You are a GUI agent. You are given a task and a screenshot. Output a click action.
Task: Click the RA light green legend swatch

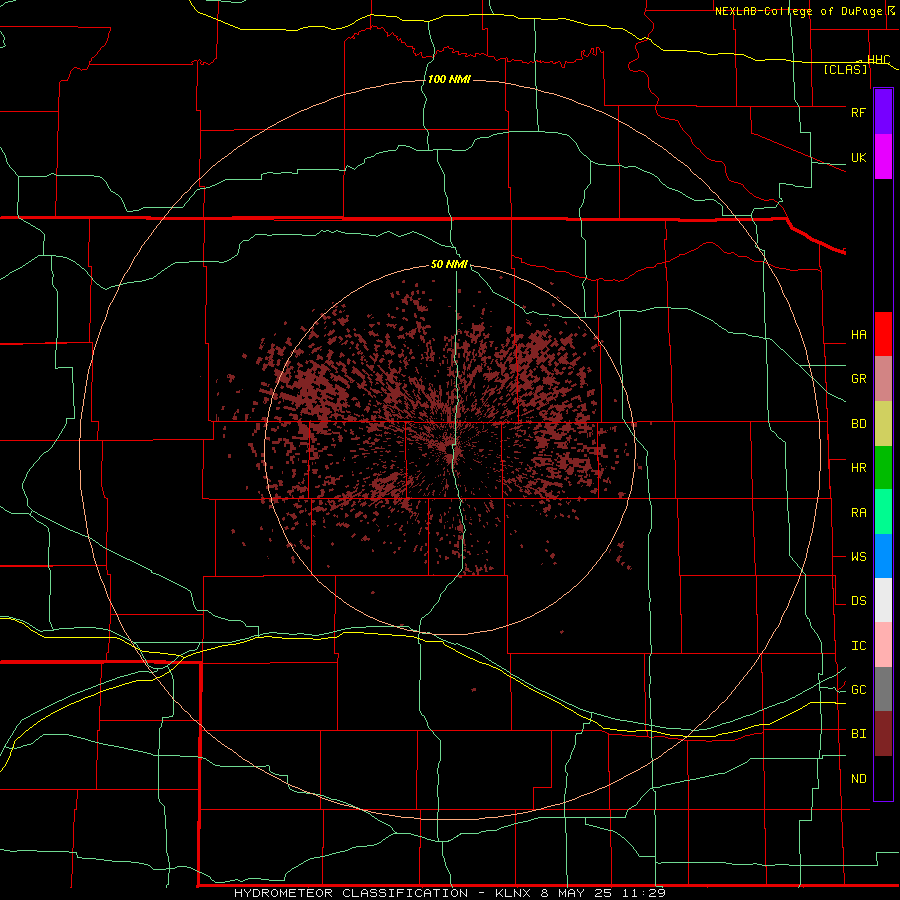coord(883,512)
